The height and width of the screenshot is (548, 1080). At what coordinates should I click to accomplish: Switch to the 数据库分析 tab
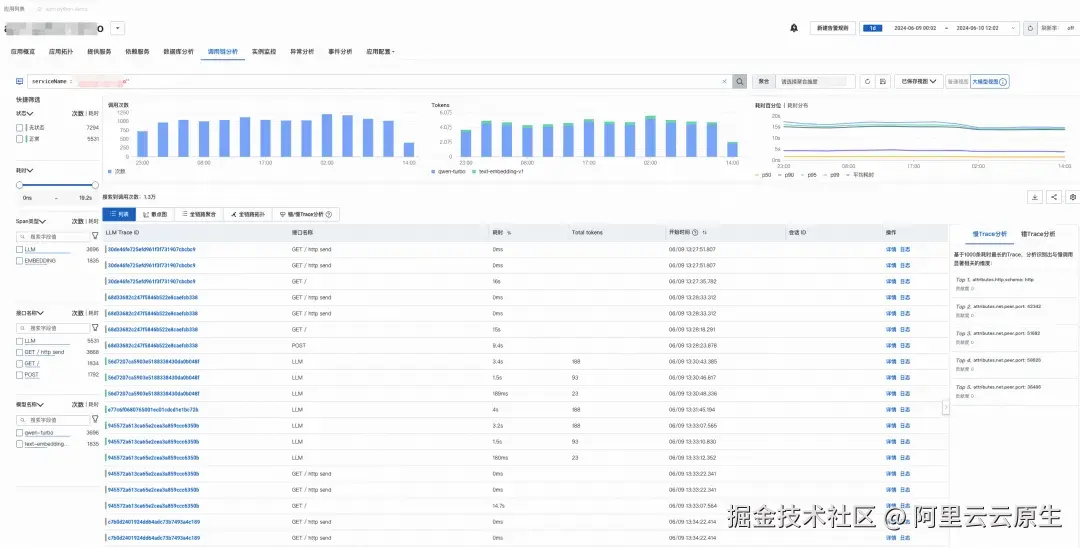pos(178,52)
